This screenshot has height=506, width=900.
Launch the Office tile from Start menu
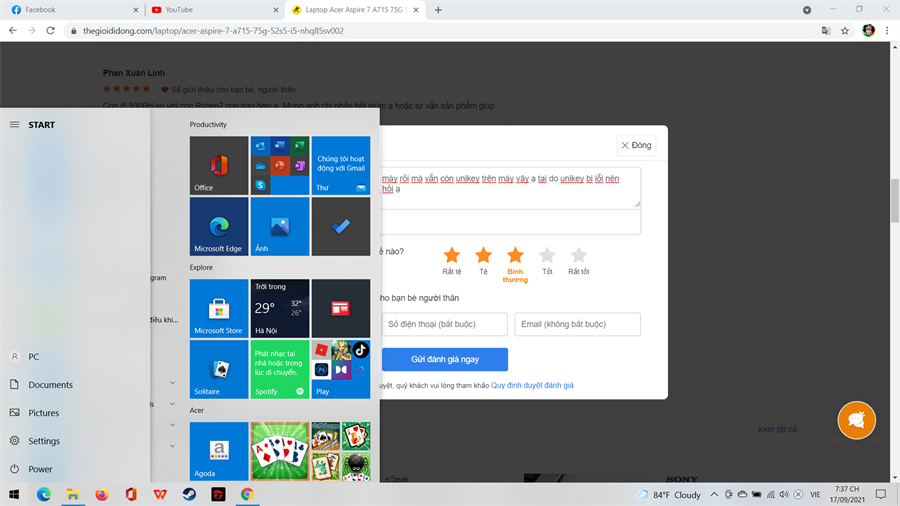(219, 165)
